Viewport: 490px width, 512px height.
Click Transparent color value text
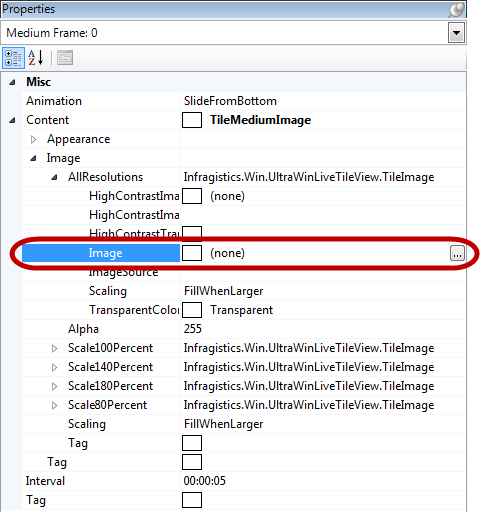[241, 310]
